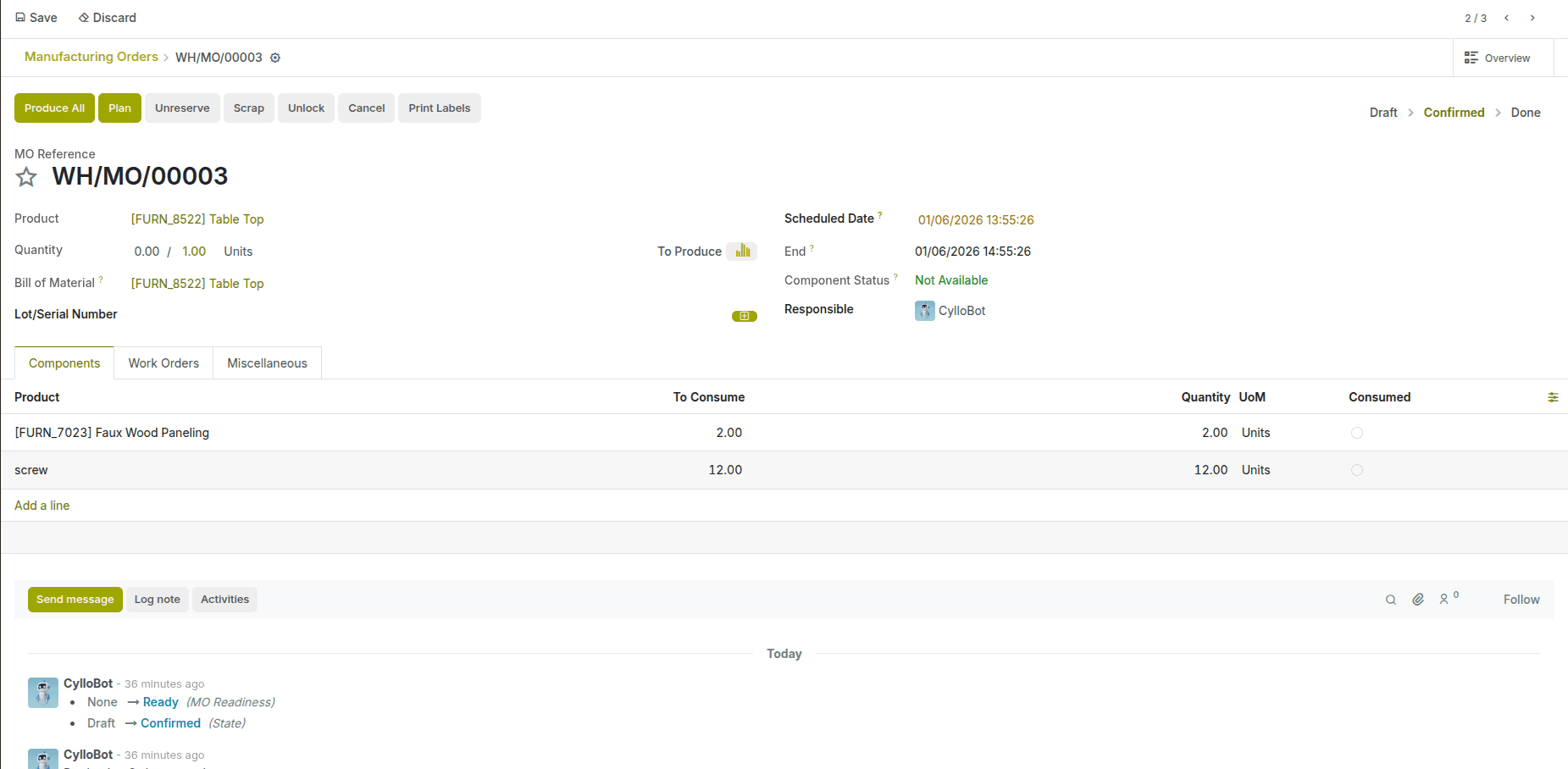This screenshot has width=1568, height=769.
Task: Open followers list via the person icon
Action: 1445,600
